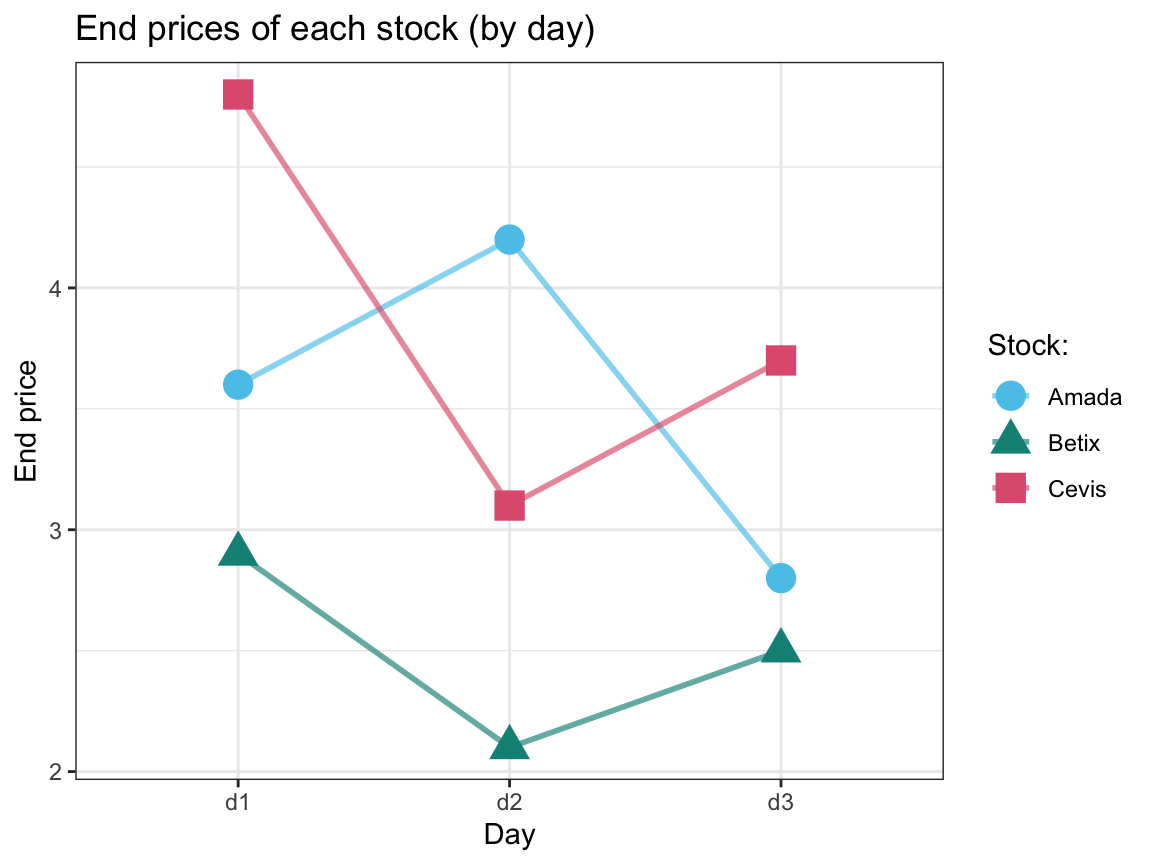Viewport: 1152px width, 864px height.
Task: Select the Amada legend text label
Action: click(1084, 397)
